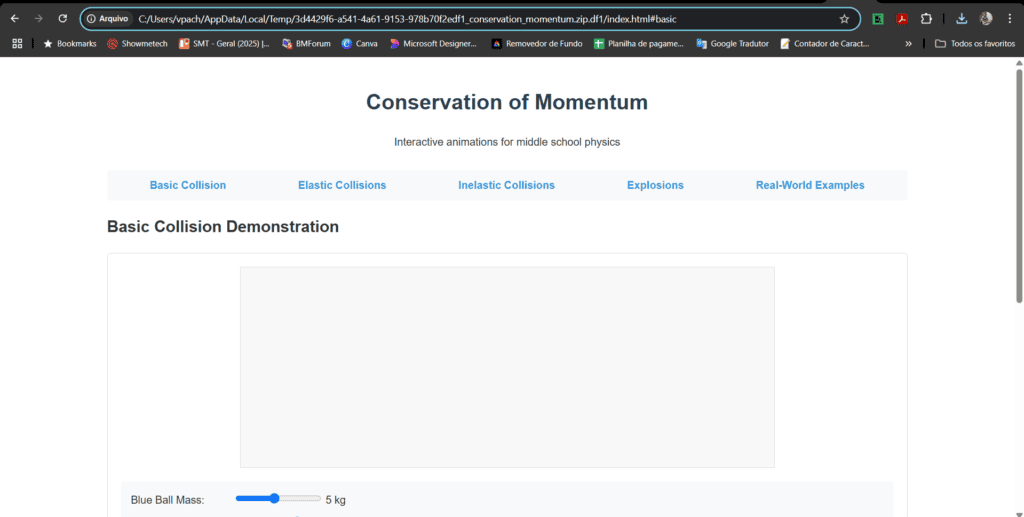The image size is (1024, 517).
Task: Open the browser Downloads icon
Action: tap(961, 18)
